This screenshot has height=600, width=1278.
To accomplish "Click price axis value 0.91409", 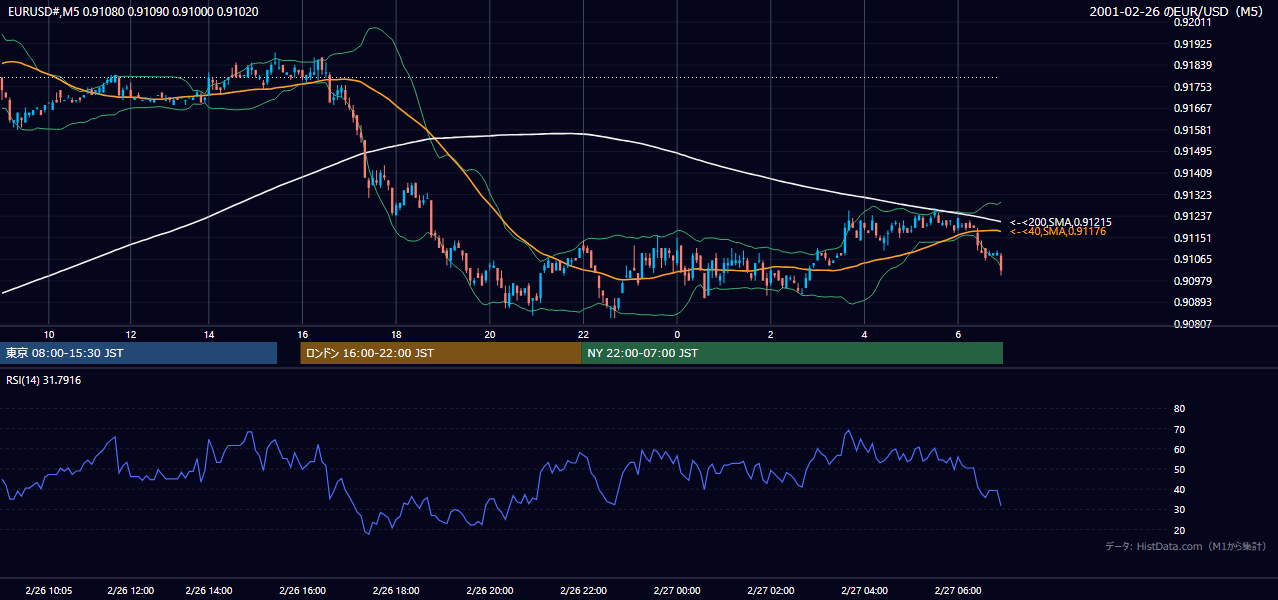I will click(x=1192, y=173).
